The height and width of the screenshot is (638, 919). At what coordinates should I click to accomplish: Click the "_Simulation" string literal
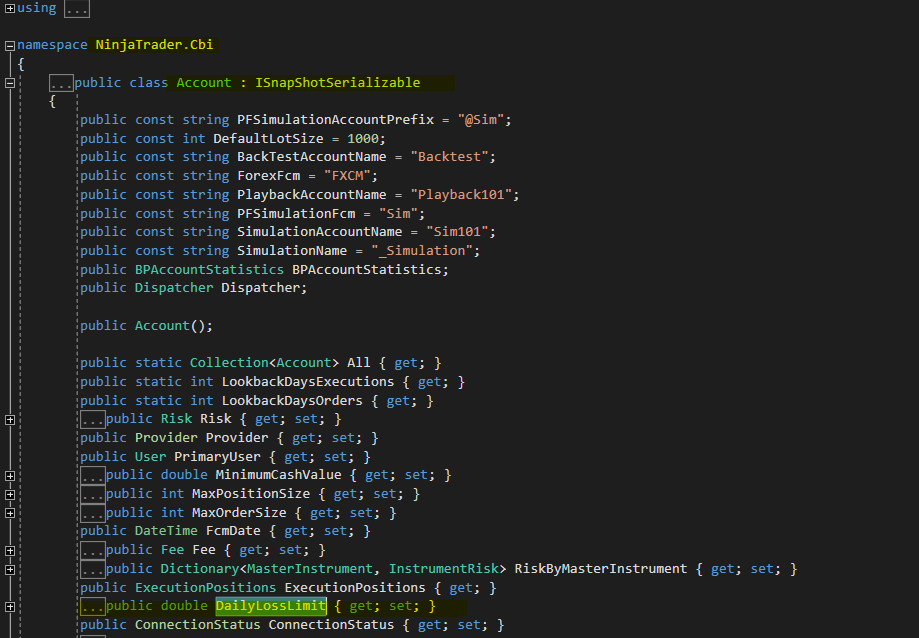[x=422, y=250]
